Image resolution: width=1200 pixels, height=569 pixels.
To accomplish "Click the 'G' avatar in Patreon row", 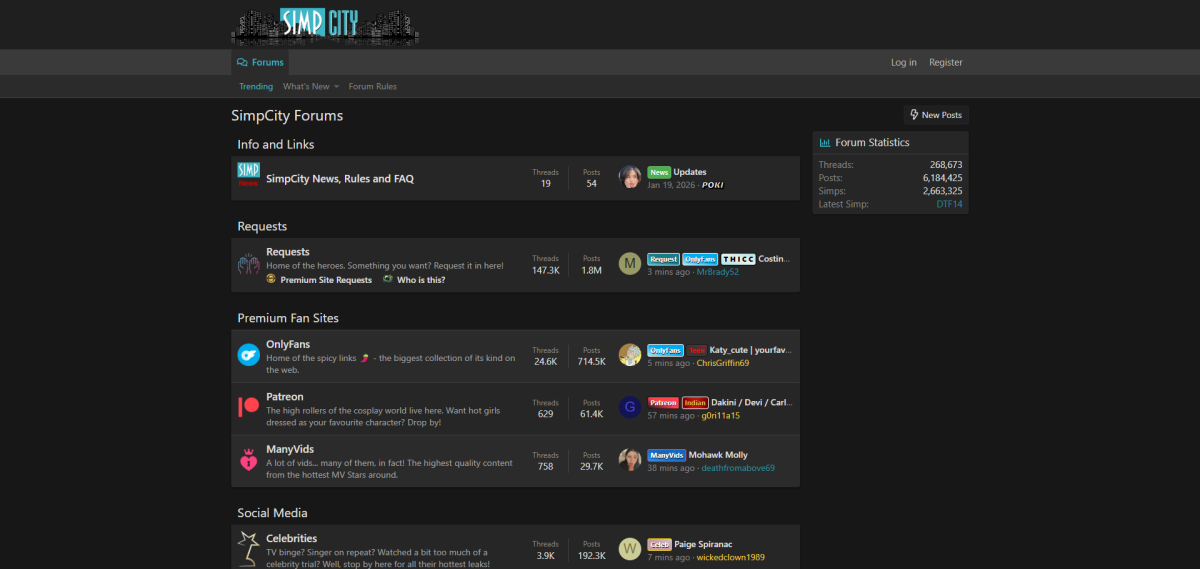I will click(630, 407).
